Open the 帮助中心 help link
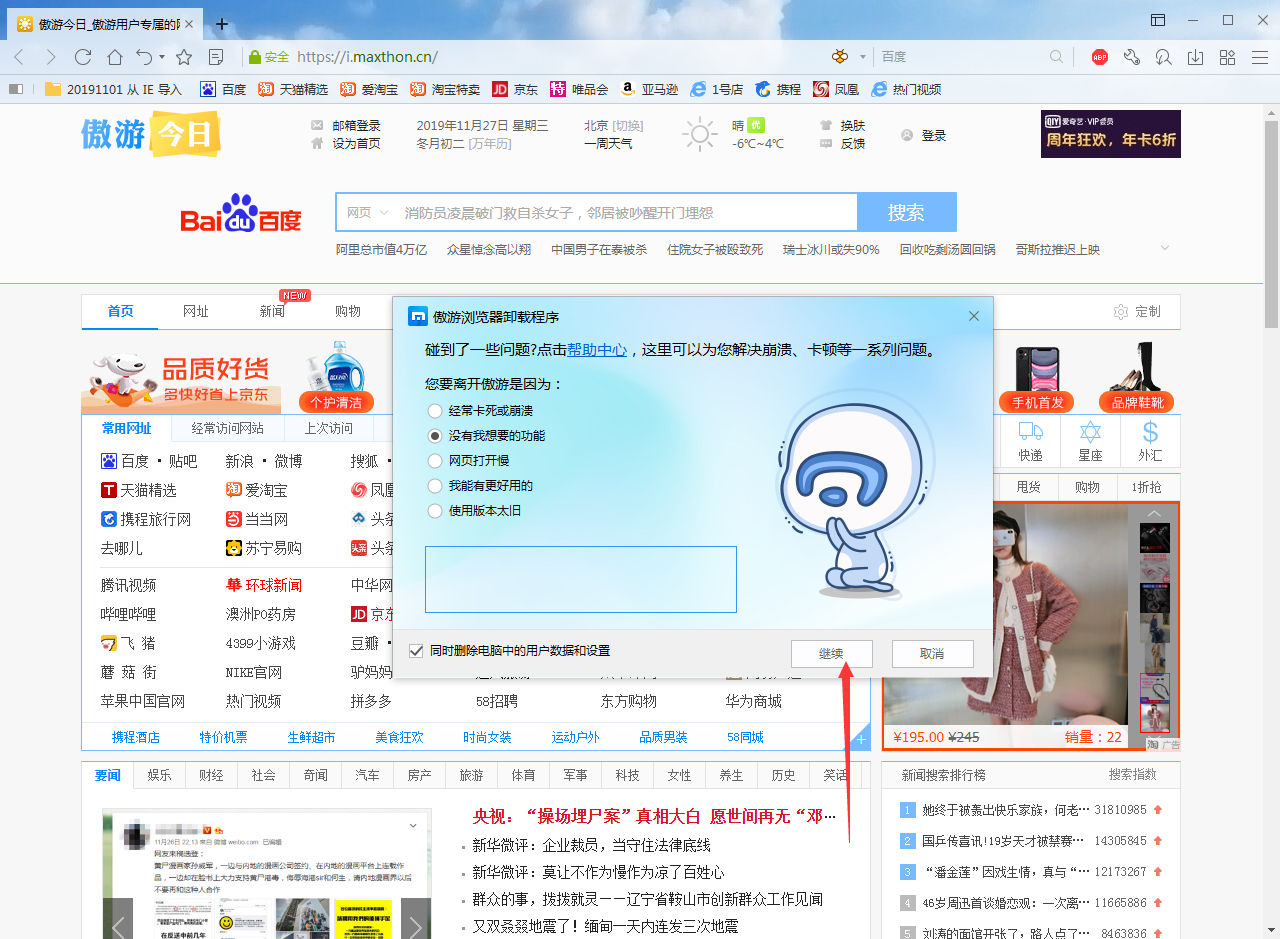Image resolution: width=1280 pixels, height=939 pixels. [x=597, y=349]
